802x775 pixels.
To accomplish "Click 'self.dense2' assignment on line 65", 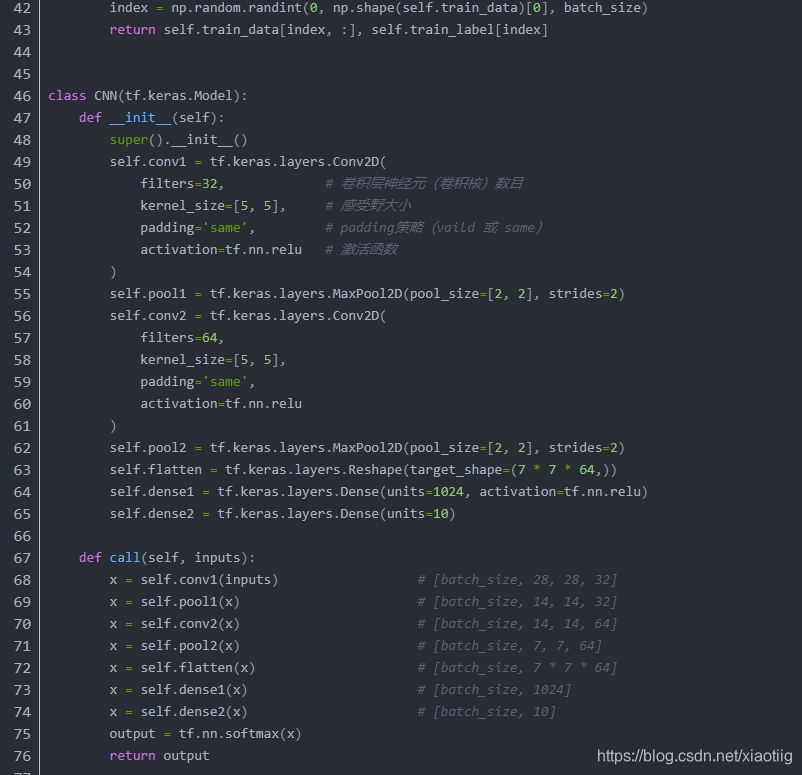I will tap(152, 514).
